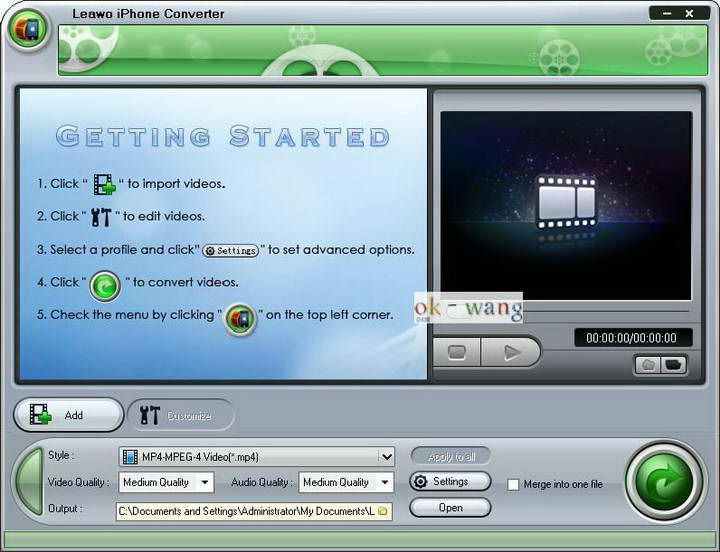Click the Add videos button
The image size is (720, 552).
coord(69,415)
